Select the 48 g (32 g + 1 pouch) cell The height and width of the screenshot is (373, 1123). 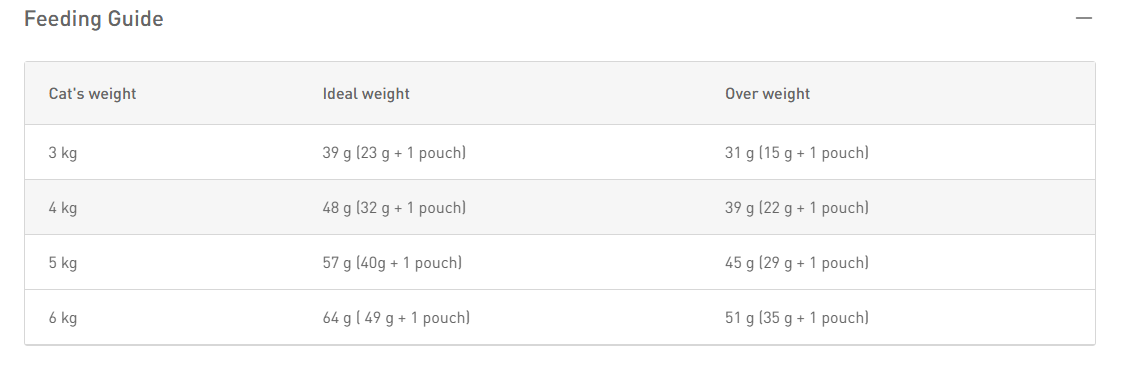(x=394, y=208)
